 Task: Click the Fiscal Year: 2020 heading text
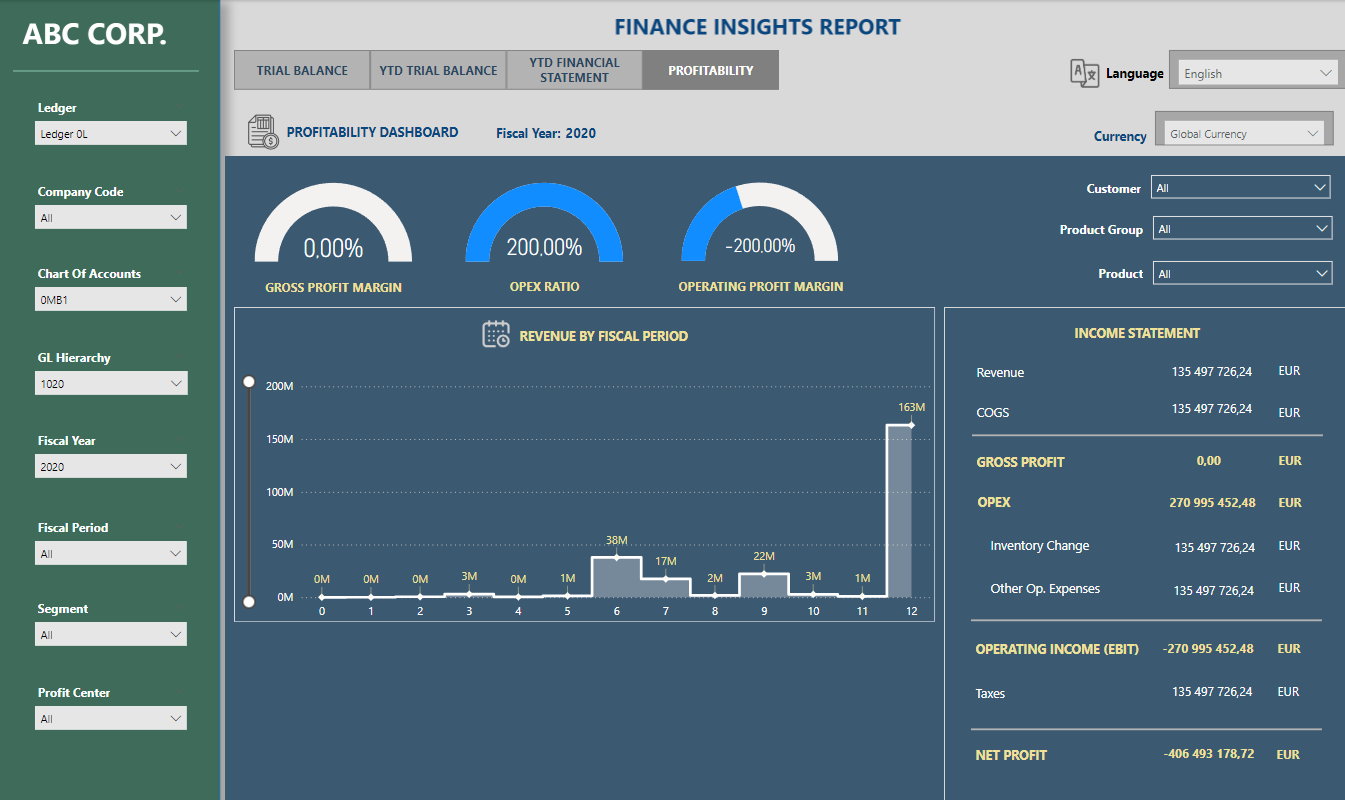click(x=546, y=133)
